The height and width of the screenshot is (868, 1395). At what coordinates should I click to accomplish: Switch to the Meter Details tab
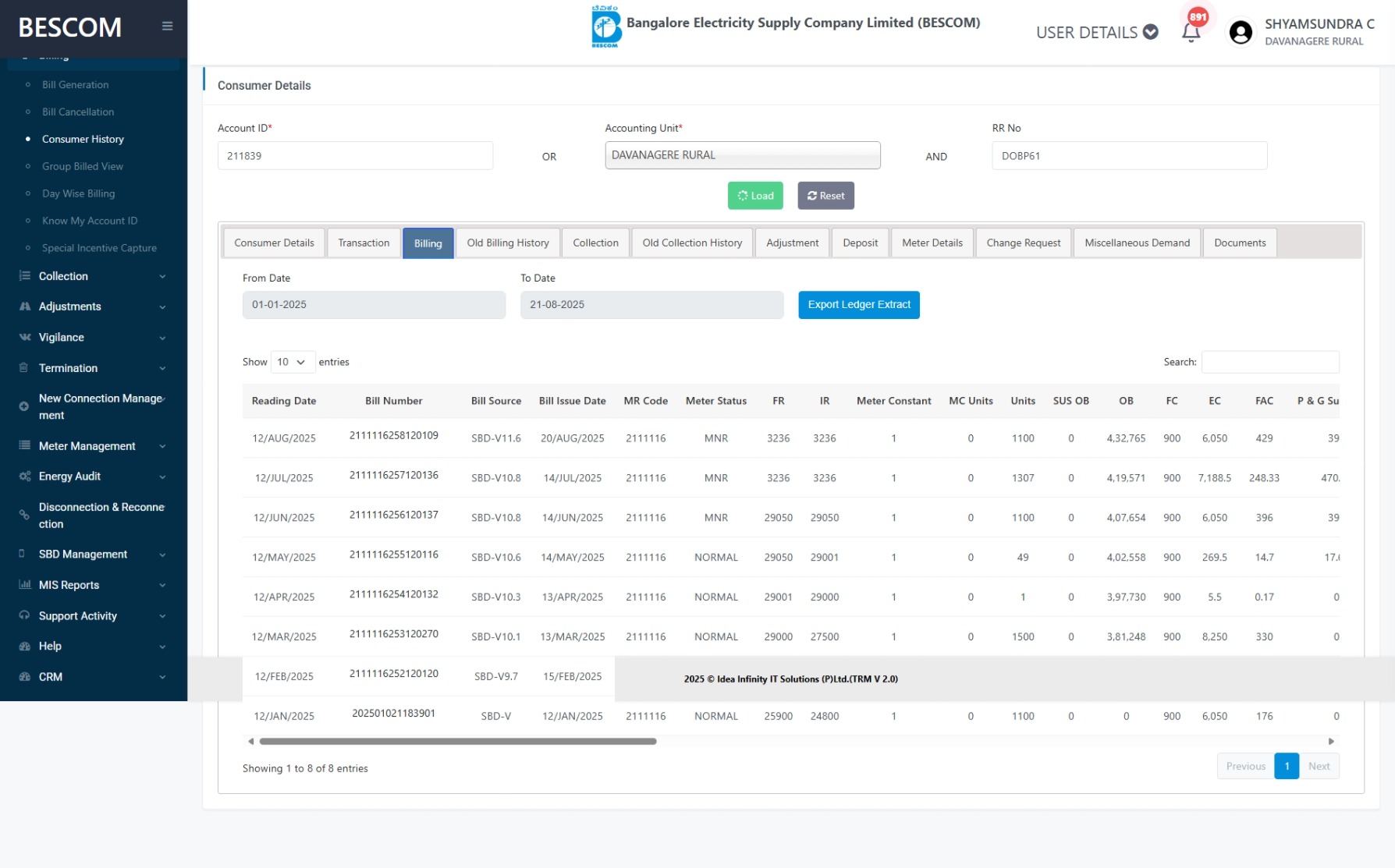932,243
